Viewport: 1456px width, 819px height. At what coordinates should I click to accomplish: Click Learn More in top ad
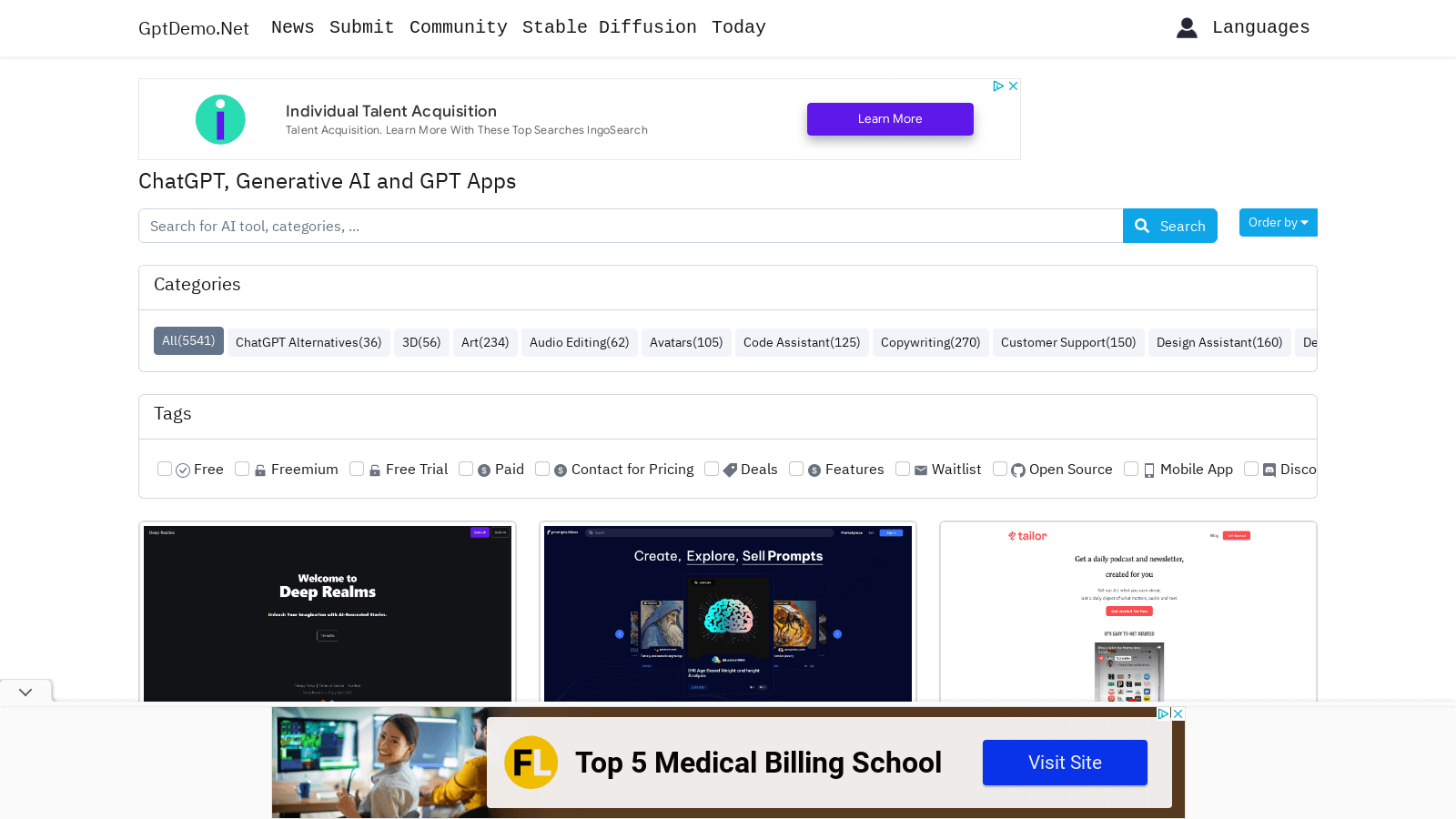(x=890, y=119)
